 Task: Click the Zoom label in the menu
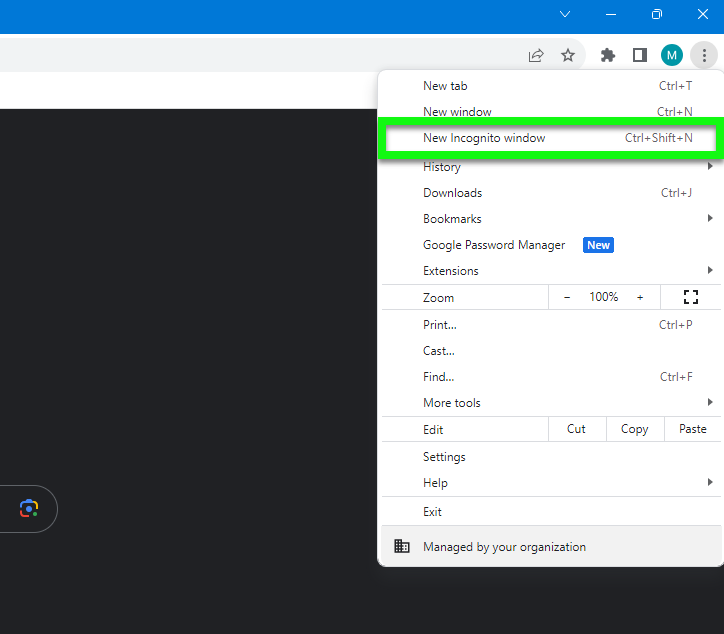[x=438, y=298]
